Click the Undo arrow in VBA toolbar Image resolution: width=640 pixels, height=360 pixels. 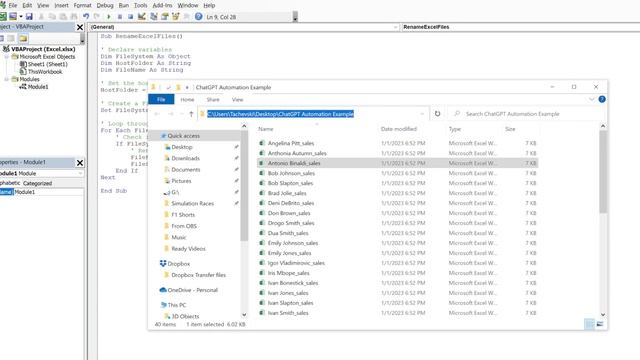coord(86,17)
